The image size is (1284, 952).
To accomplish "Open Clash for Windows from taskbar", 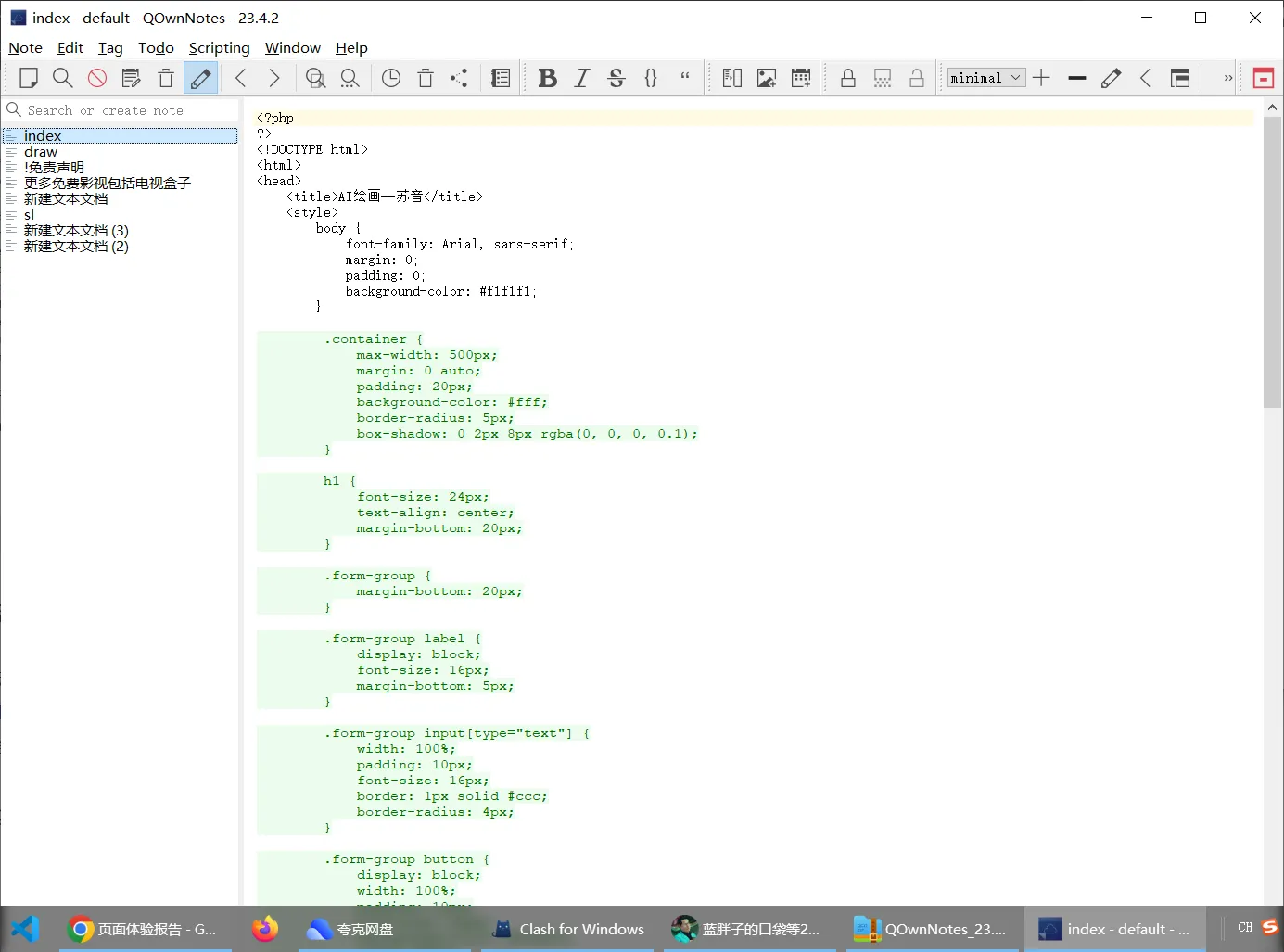I will [x=567, y=929].
